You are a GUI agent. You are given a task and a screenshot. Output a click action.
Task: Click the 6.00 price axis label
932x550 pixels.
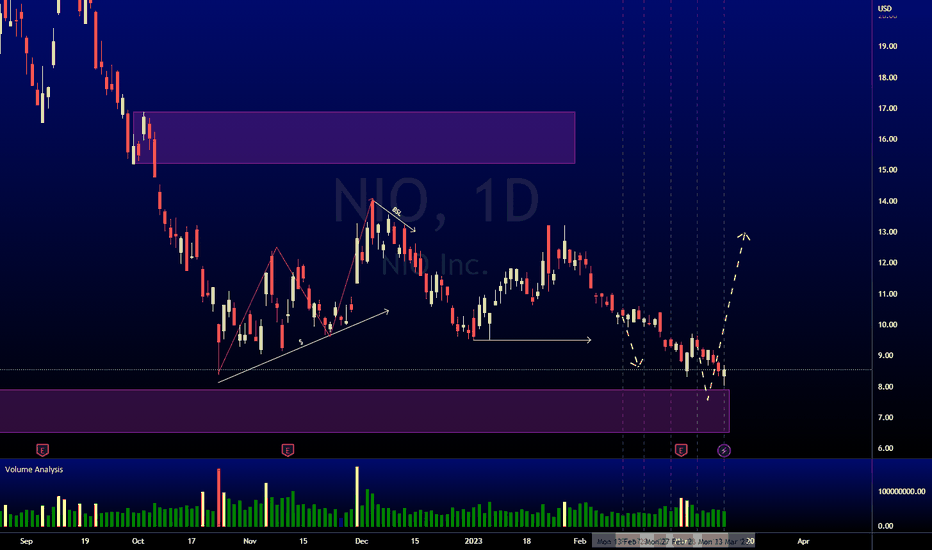click(886, 448)
